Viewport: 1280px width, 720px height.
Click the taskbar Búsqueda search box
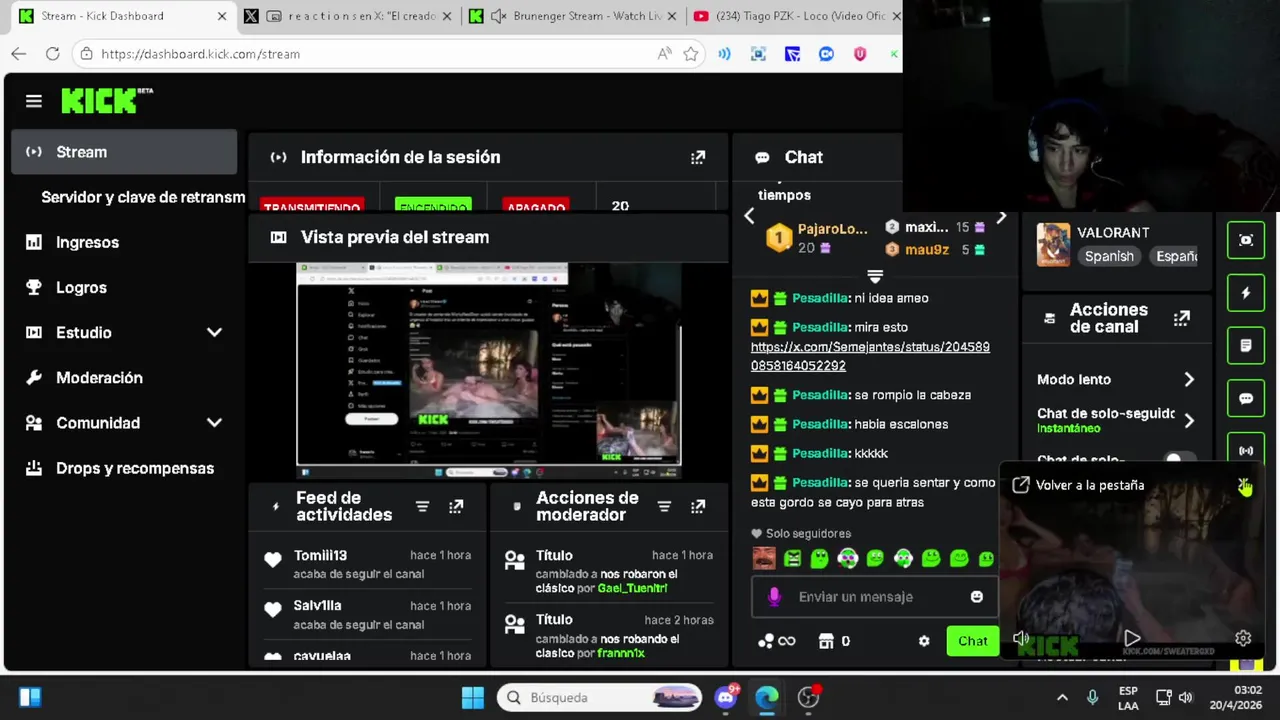(x=602, y=697)
